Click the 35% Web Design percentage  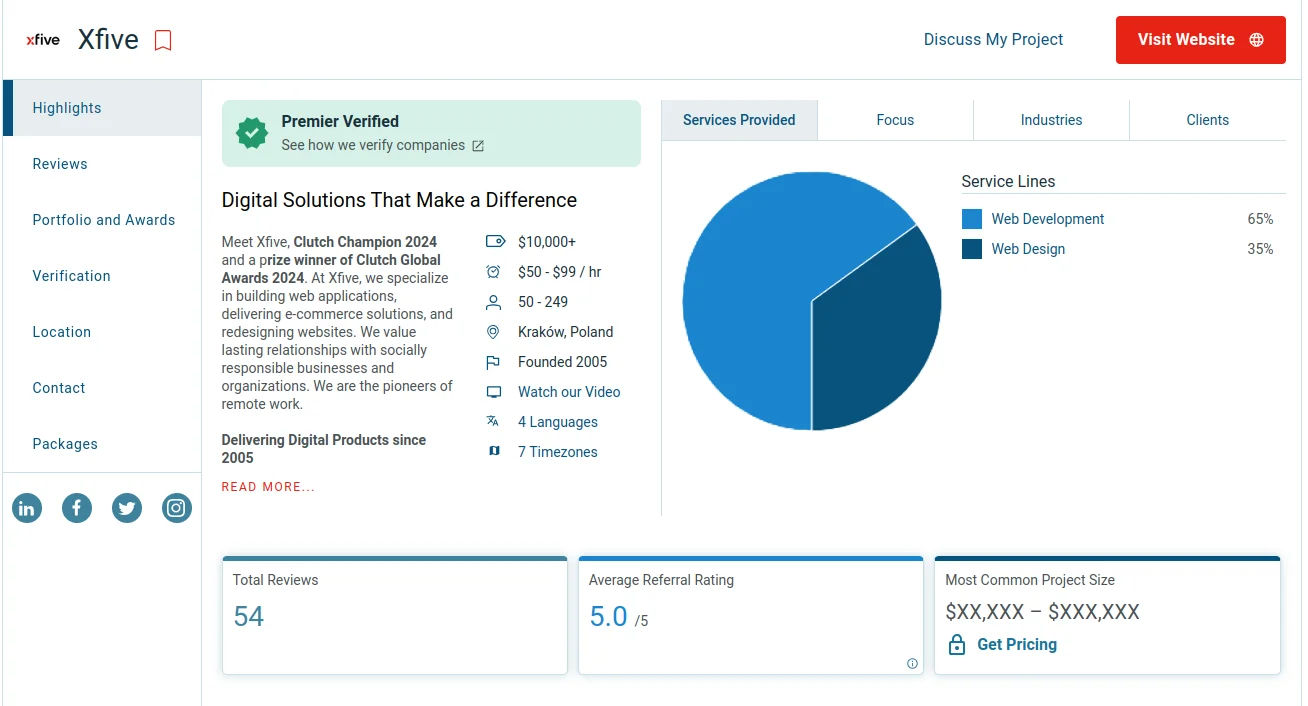click(1260, 249)
